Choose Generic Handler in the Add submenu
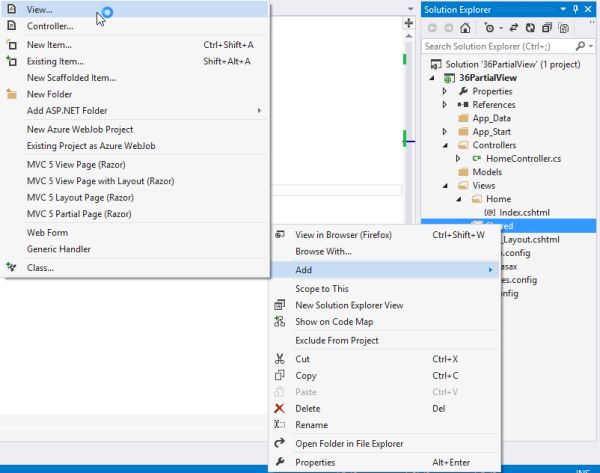The image size is (600, 473). (135, 249)
